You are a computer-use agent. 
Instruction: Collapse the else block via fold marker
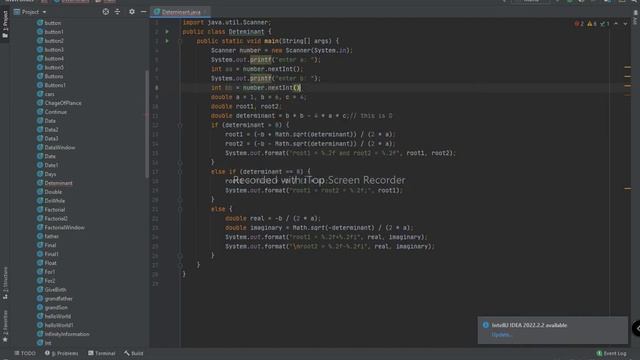point(180,209)
